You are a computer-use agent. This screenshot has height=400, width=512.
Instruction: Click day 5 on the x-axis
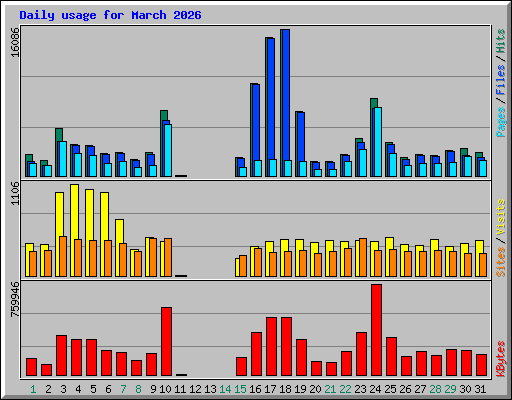93,389
